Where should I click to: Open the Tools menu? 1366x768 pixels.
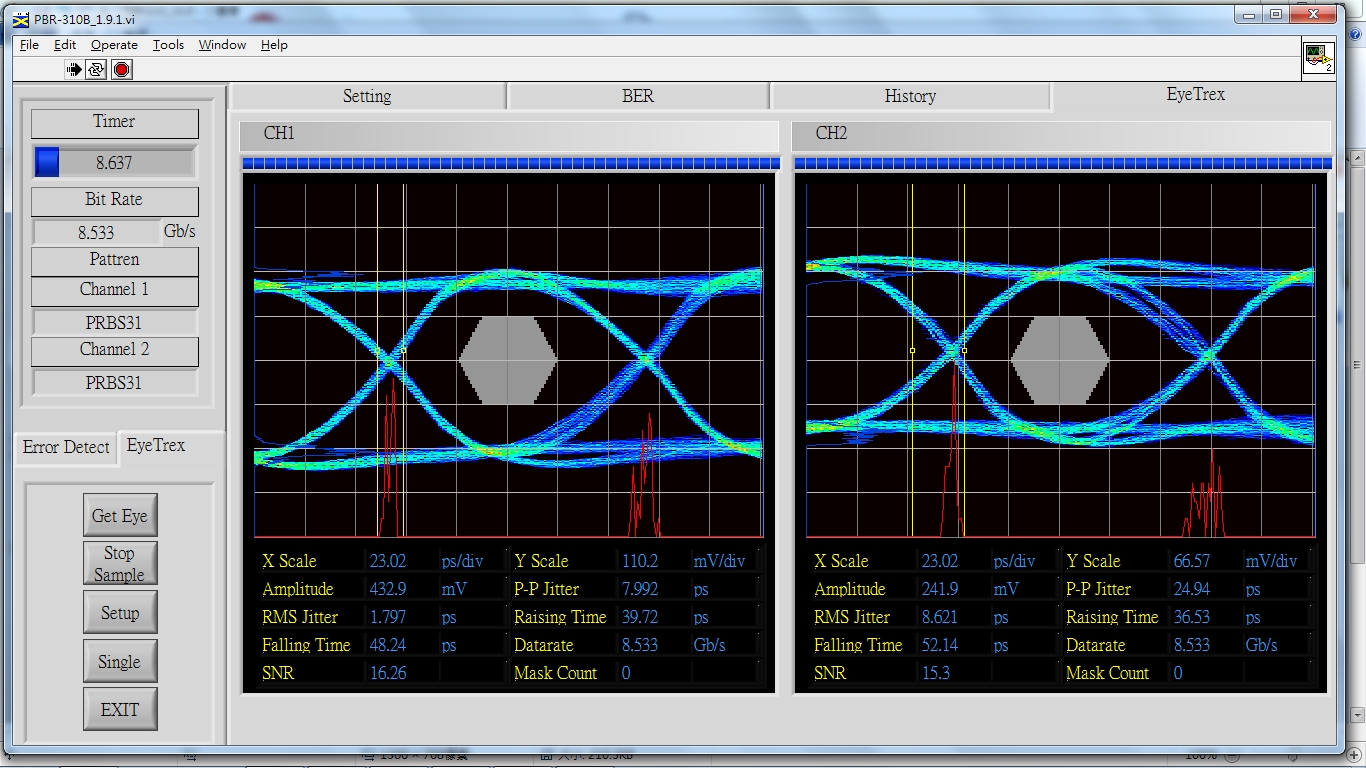[x=168, y=45]
